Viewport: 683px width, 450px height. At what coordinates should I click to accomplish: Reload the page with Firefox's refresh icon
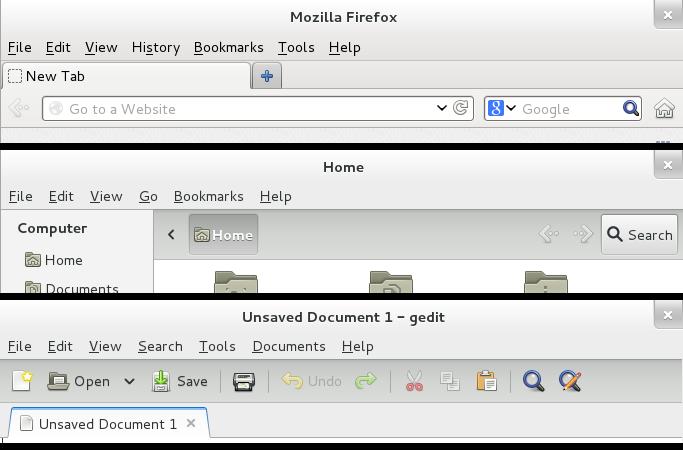pos(461,108)
